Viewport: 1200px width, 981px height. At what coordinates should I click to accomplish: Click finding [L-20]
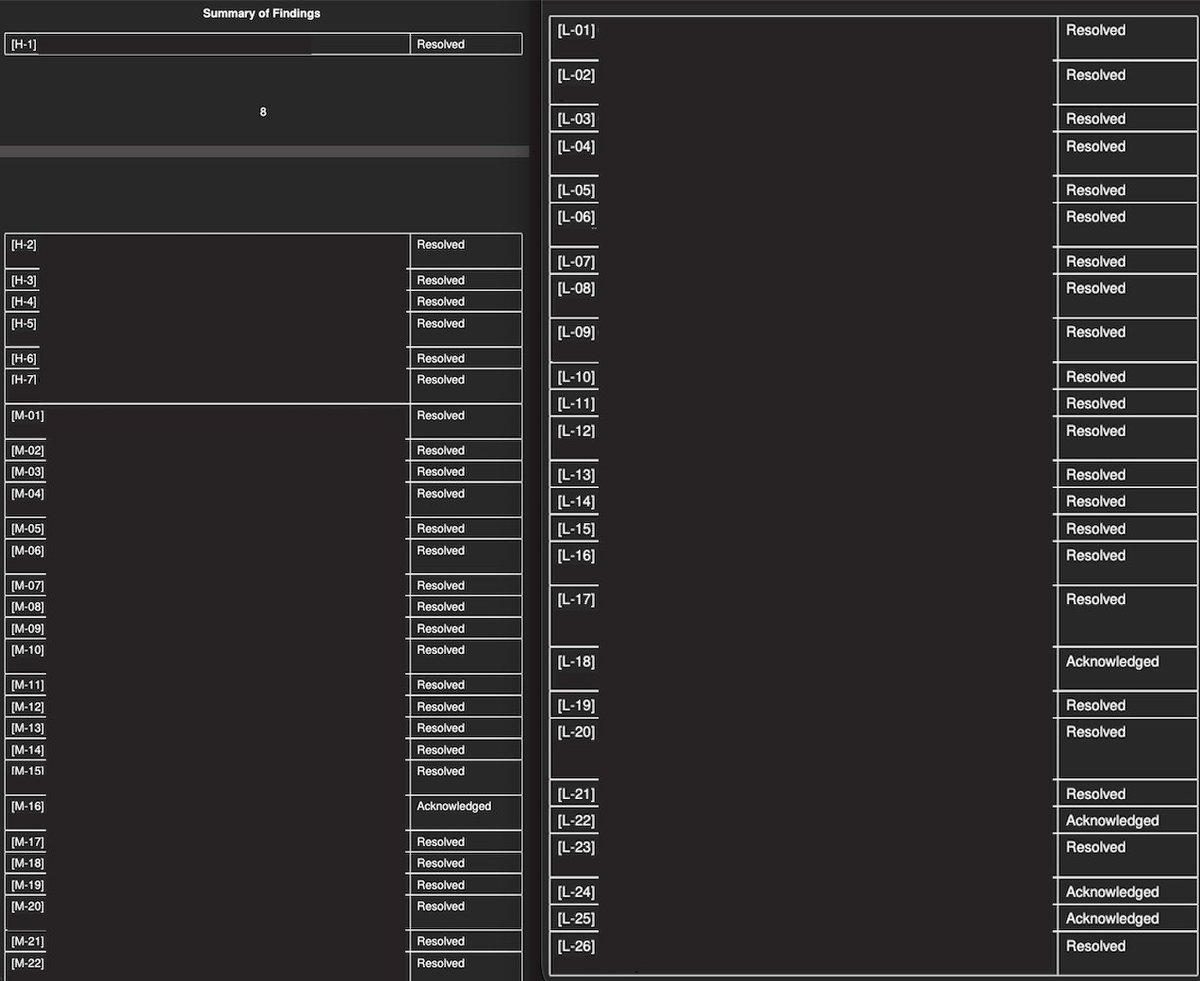pos(576,732)
